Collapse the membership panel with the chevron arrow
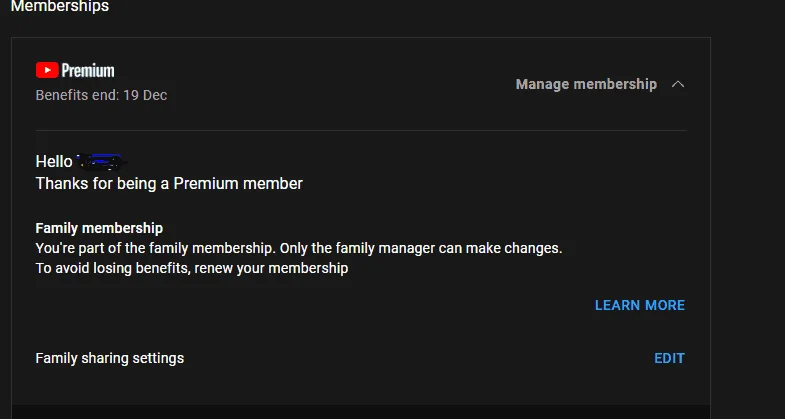The height and width of the screenshot is (419, 785). point(678,84)
